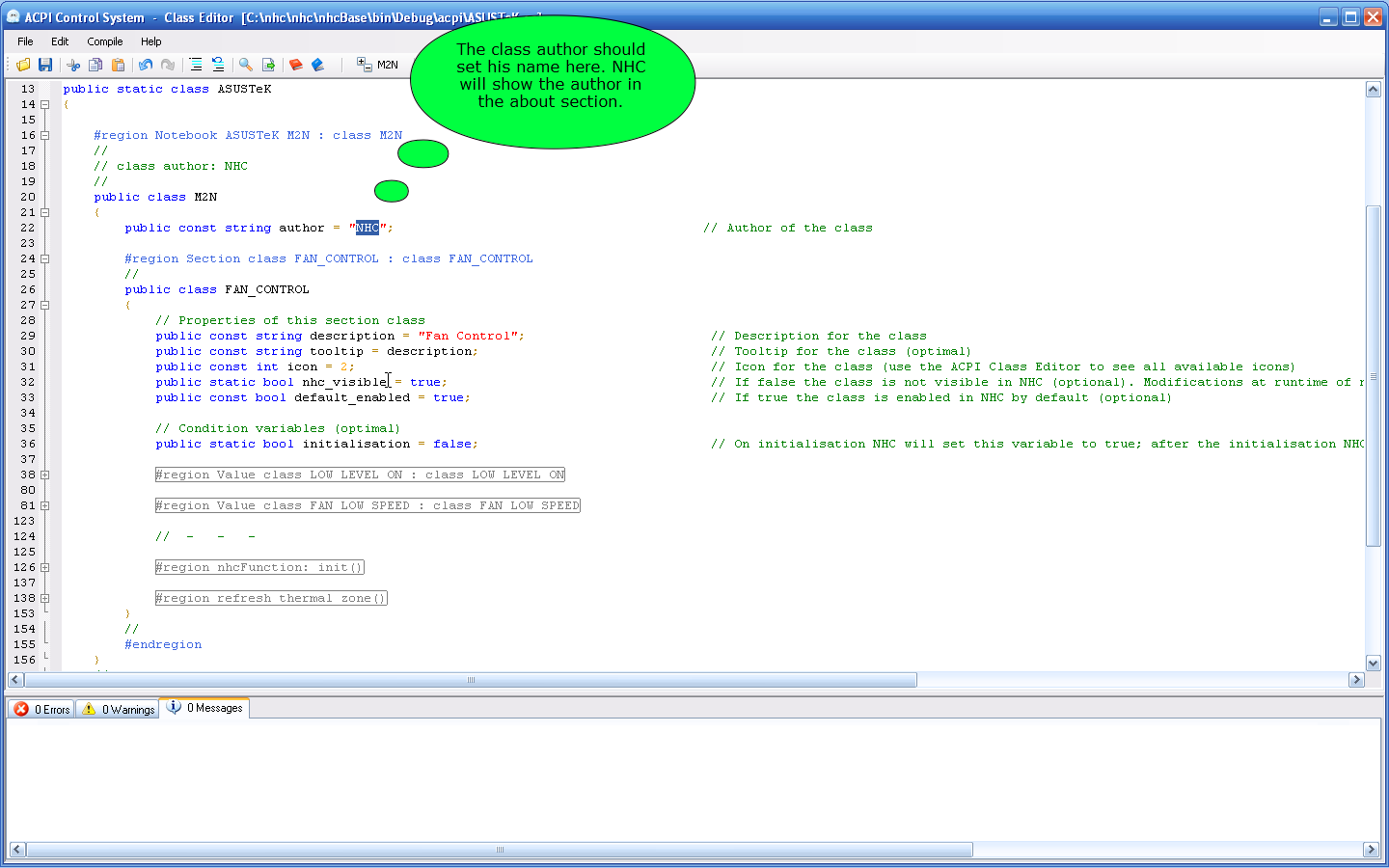Click the indent lines toolbar icon
Viewport: 1389px width, 868px height.
tap(196, 65)
